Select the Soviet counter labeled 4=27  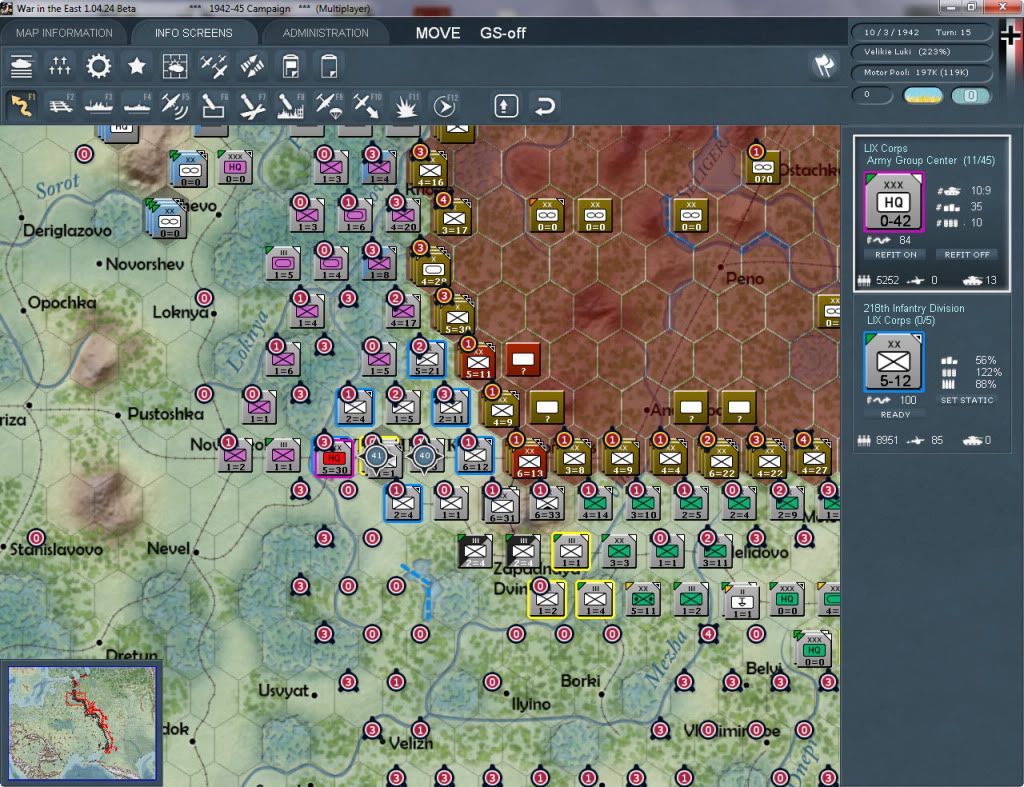[x=814, y=458]
